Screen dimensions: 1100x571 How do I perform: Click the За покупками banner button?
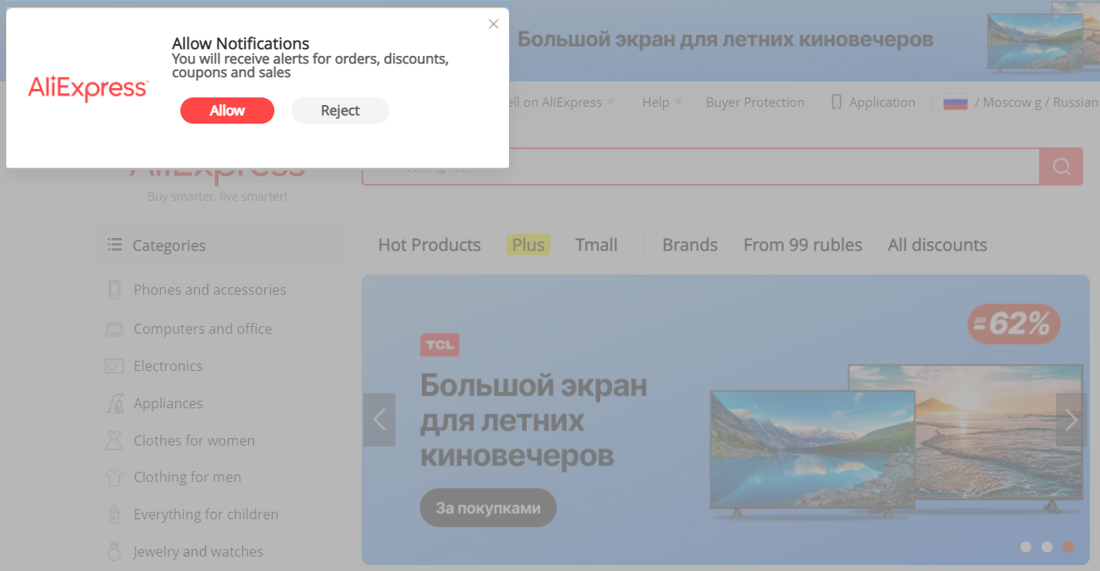[x=488, y=508]
